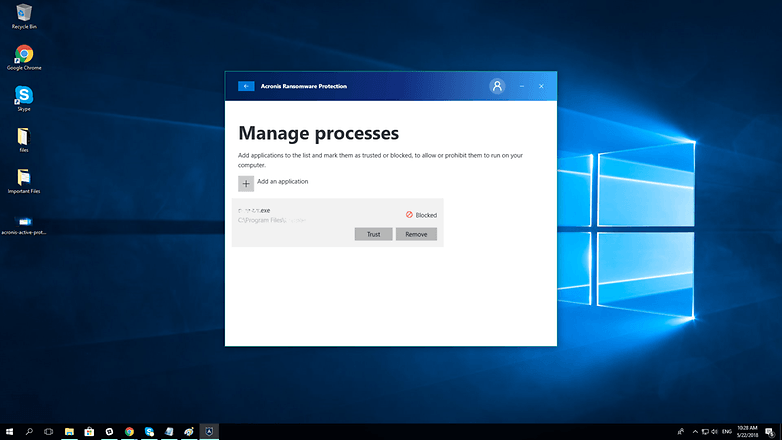Image resolution: width=782 pixels, height=440 pixels.
Task: Open File Explorer from the taskbar
Action: [69, 432]
